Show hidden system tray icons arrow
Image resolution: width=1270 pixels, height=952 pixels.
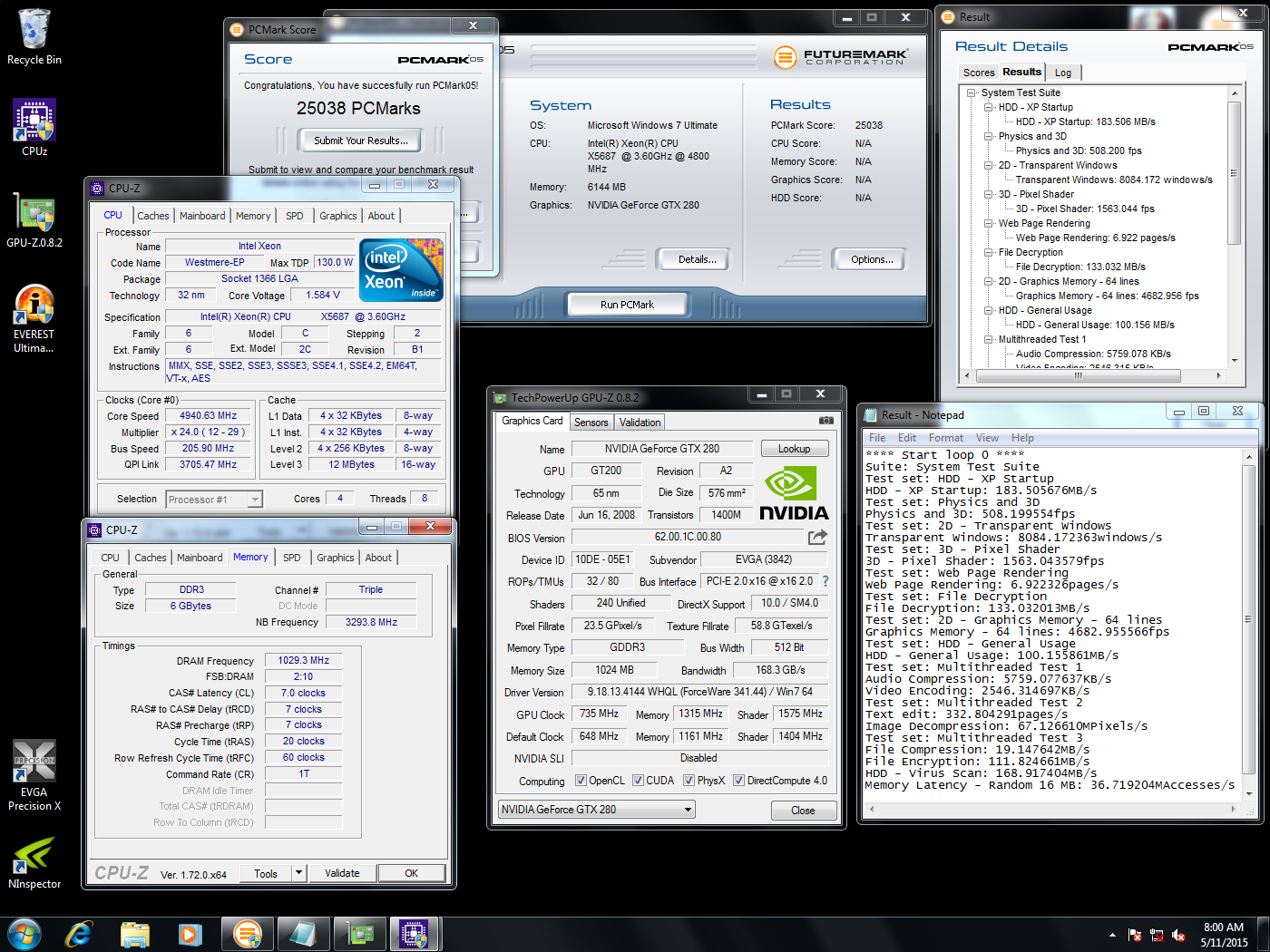[1112, 935]
